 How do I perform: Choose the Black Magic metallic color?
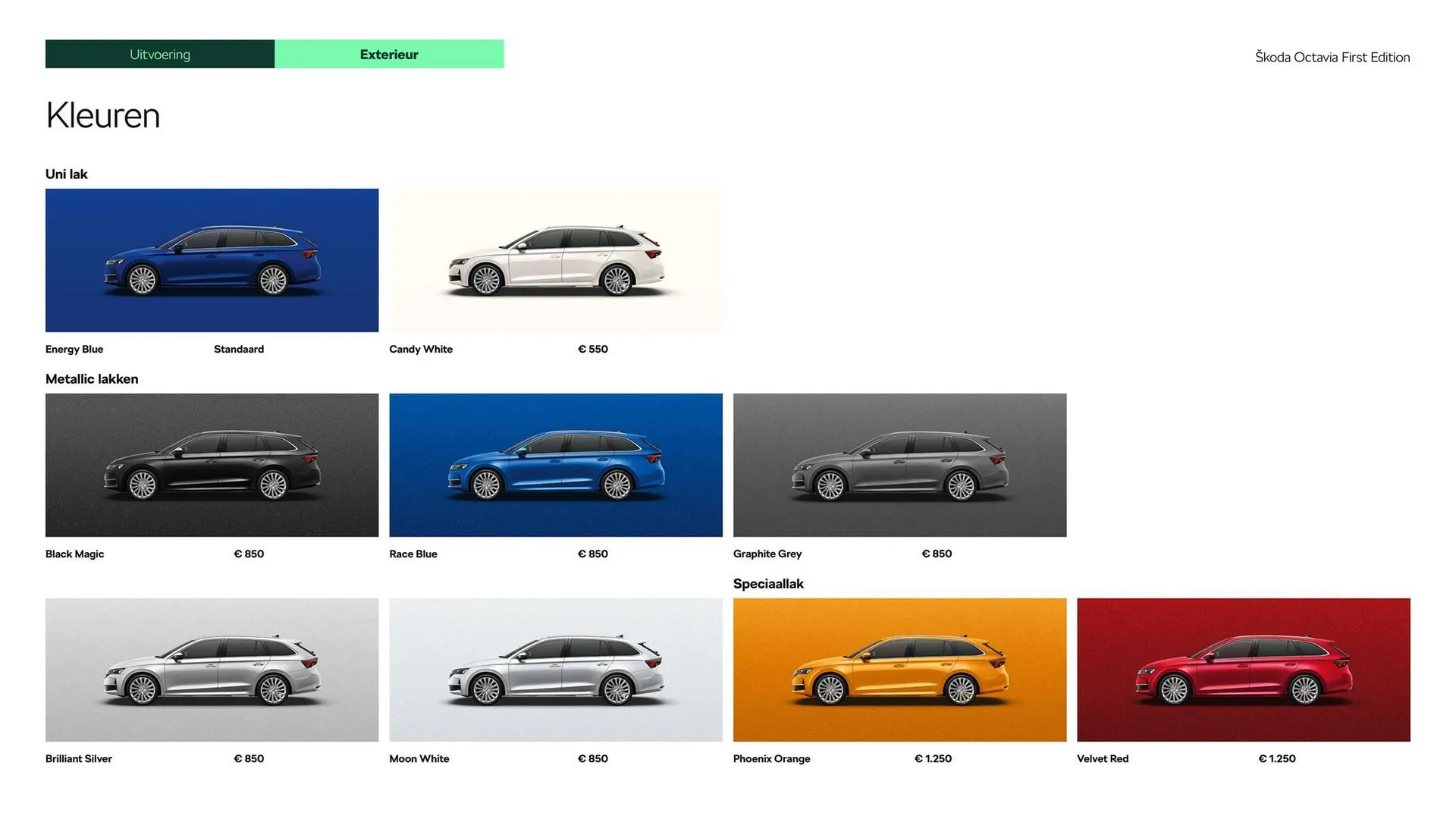click(212, 465)
